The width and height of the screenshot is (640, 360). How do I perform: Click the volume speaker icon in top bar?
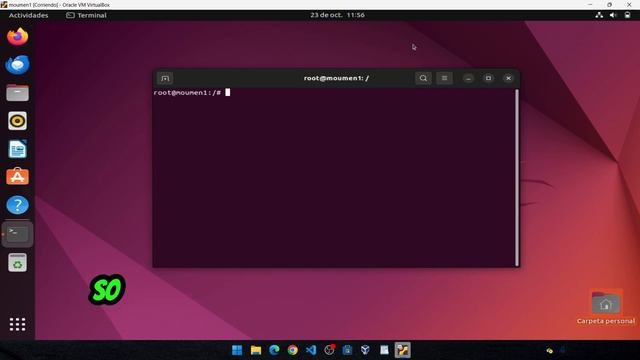click(x=613, y=15)
